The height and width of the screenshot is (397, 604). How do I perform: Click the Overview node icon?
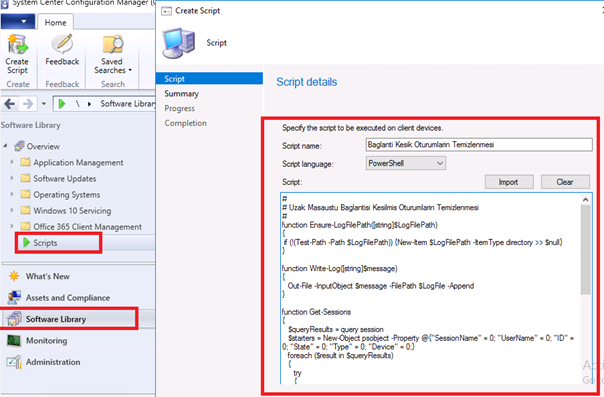coord(19,146)
